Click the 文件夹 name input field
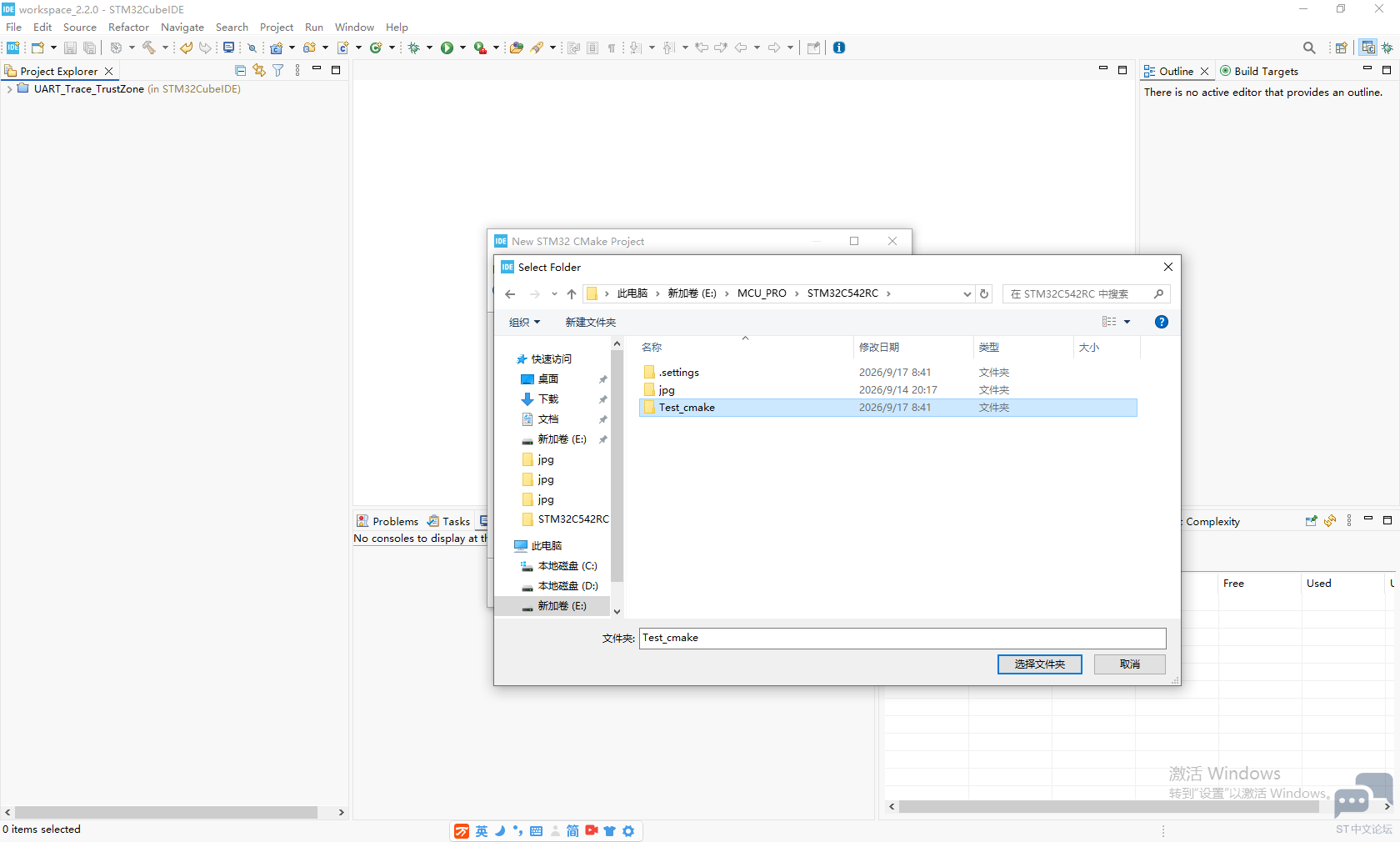 click(902, 638)
